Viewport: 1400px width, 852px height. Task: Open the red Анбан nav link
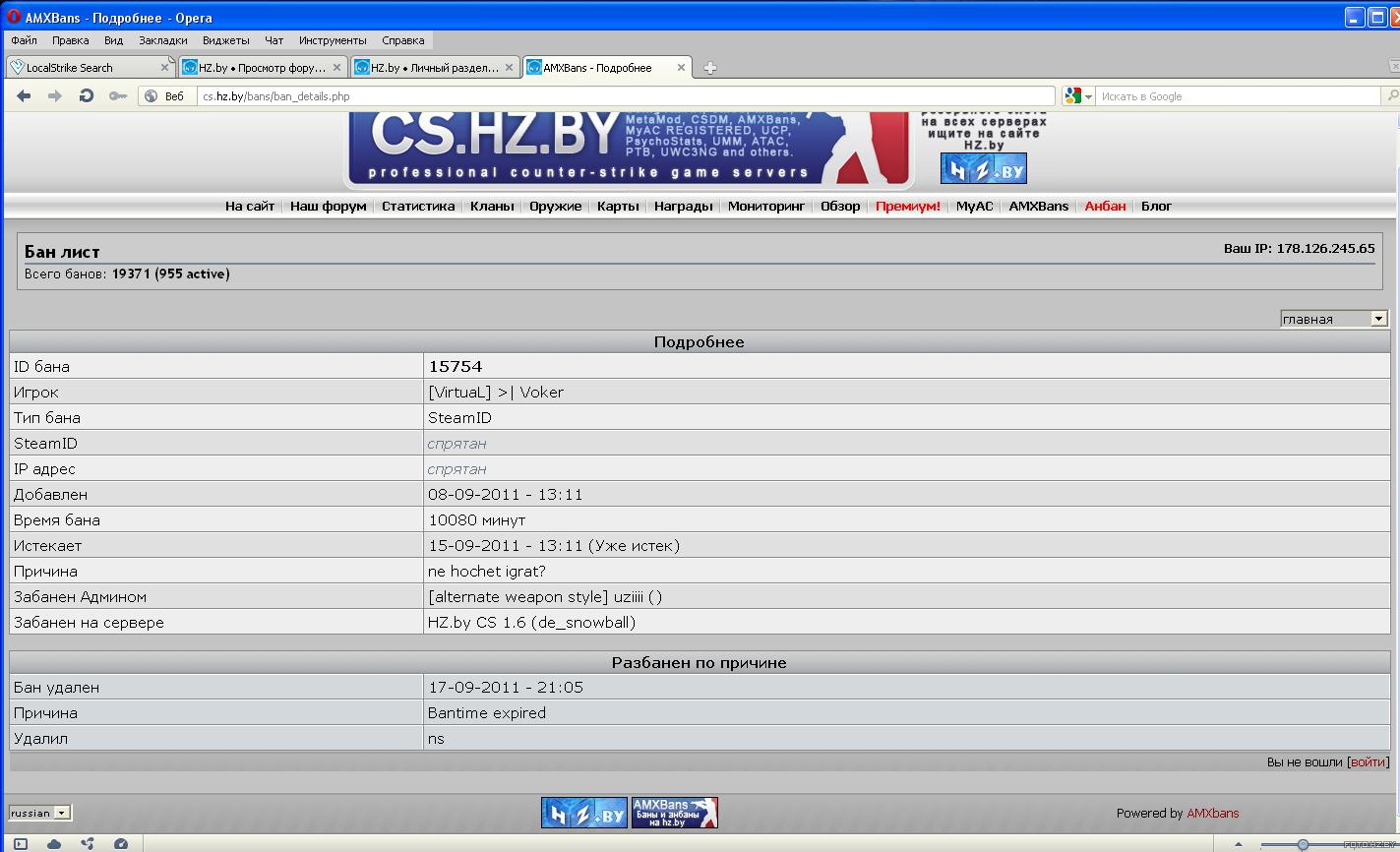click(x=1105, y=206)
